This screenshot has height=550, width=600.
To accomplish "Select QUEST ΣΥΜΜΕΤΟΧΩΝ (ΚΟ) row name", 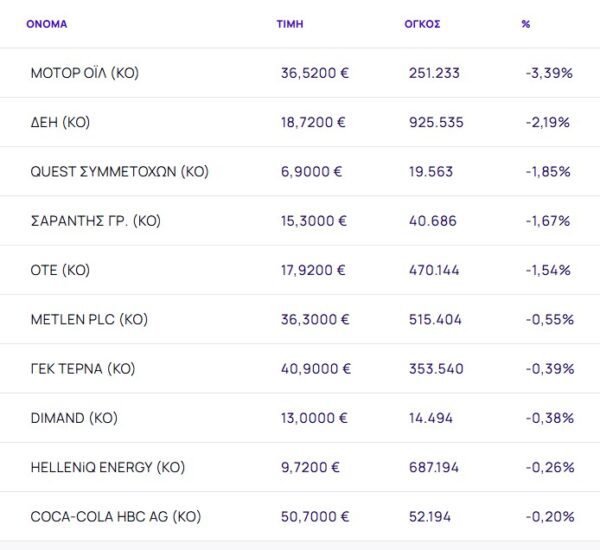I will [120, 171].
